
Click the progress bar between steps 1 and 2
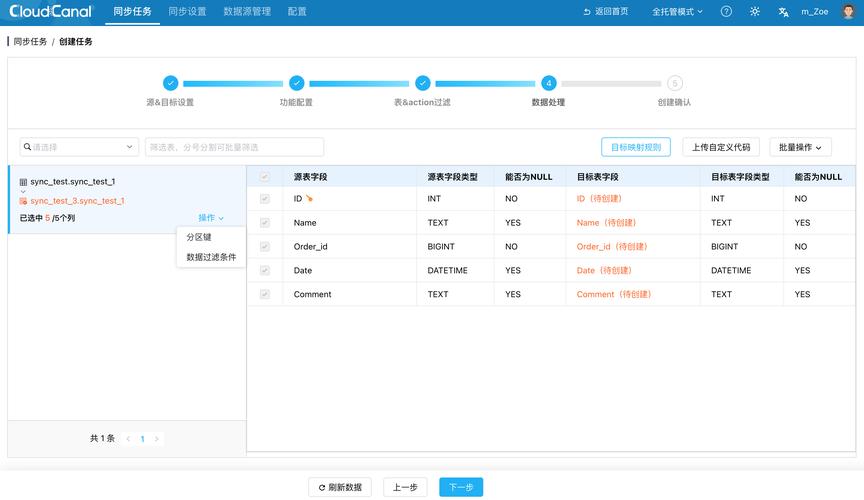[233, 84]
